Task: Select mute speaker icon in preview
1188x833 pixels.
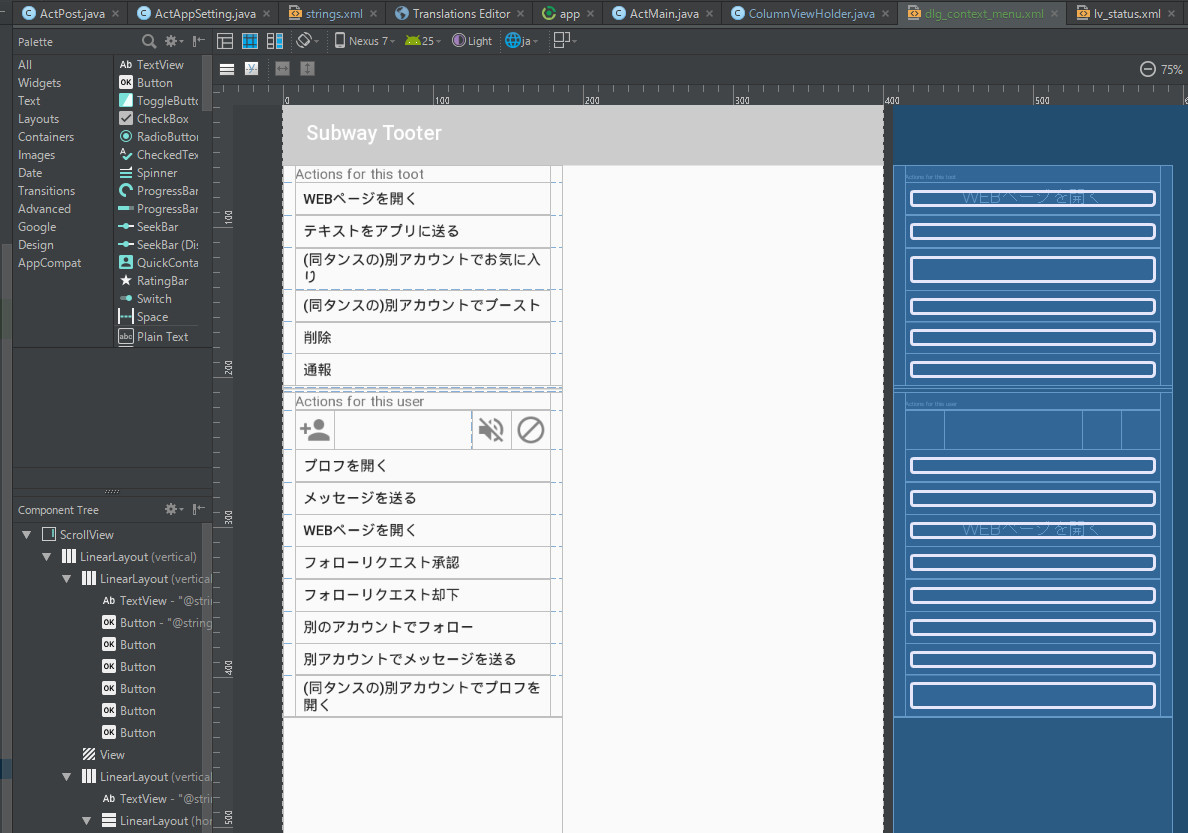Action: pyautogui.click(x=491, y=431)
